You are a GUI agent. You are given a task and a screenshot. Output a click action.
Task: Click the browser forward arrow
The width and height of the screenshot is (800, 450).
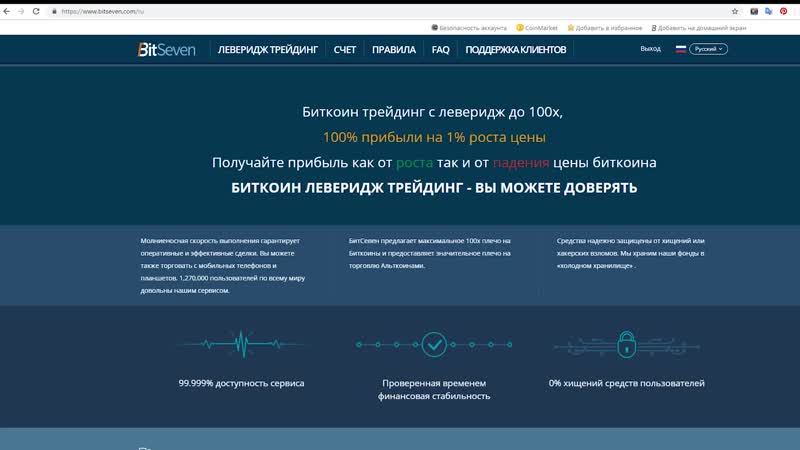pyautogui.click(x=21, y=11)
